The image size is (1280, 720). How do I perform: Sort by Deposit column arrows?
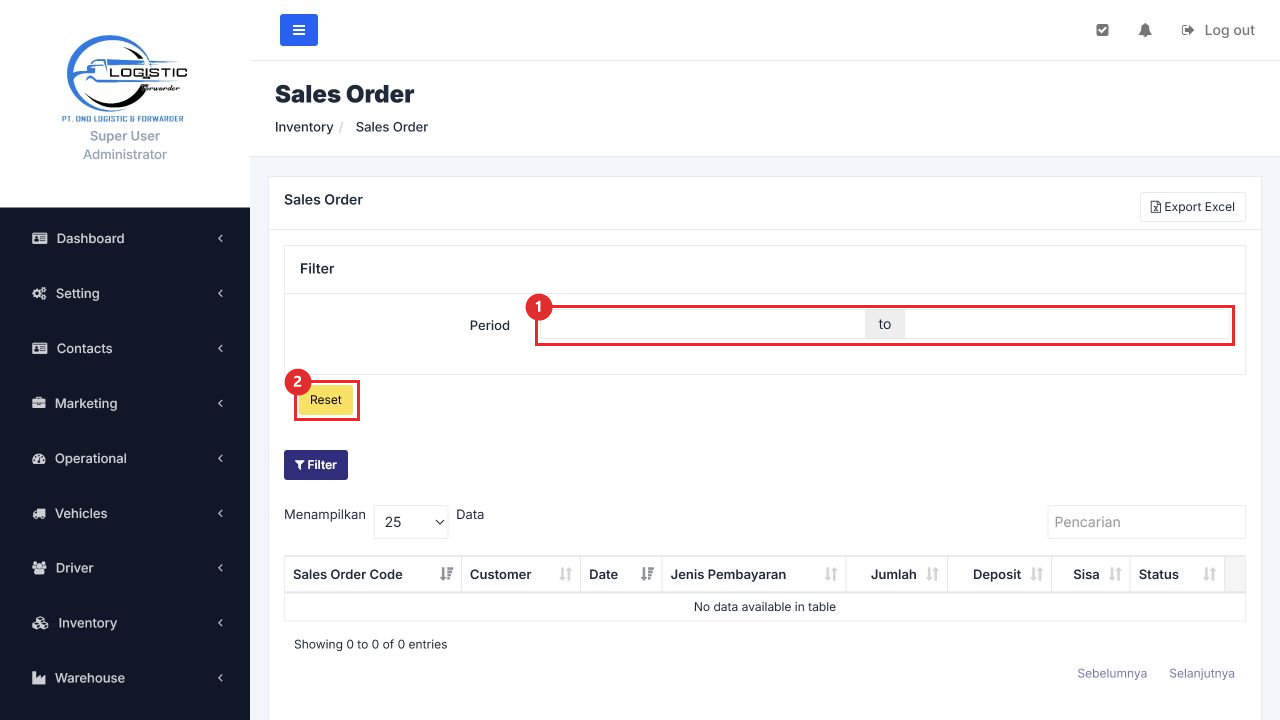(1036, 574)
